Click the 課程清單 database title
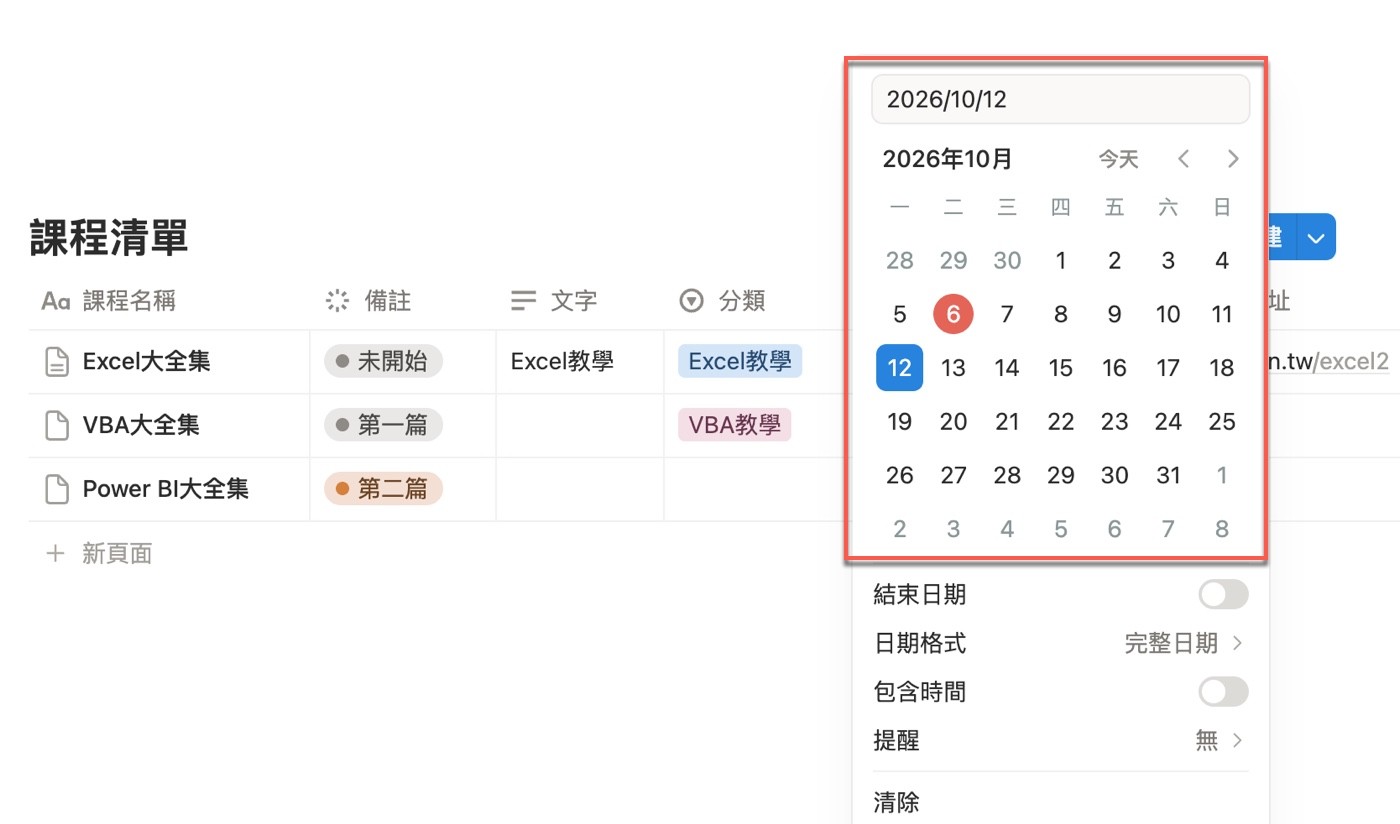Image resolution: width=1400 pixels, height=824 pixels. (x=109, y=238)
